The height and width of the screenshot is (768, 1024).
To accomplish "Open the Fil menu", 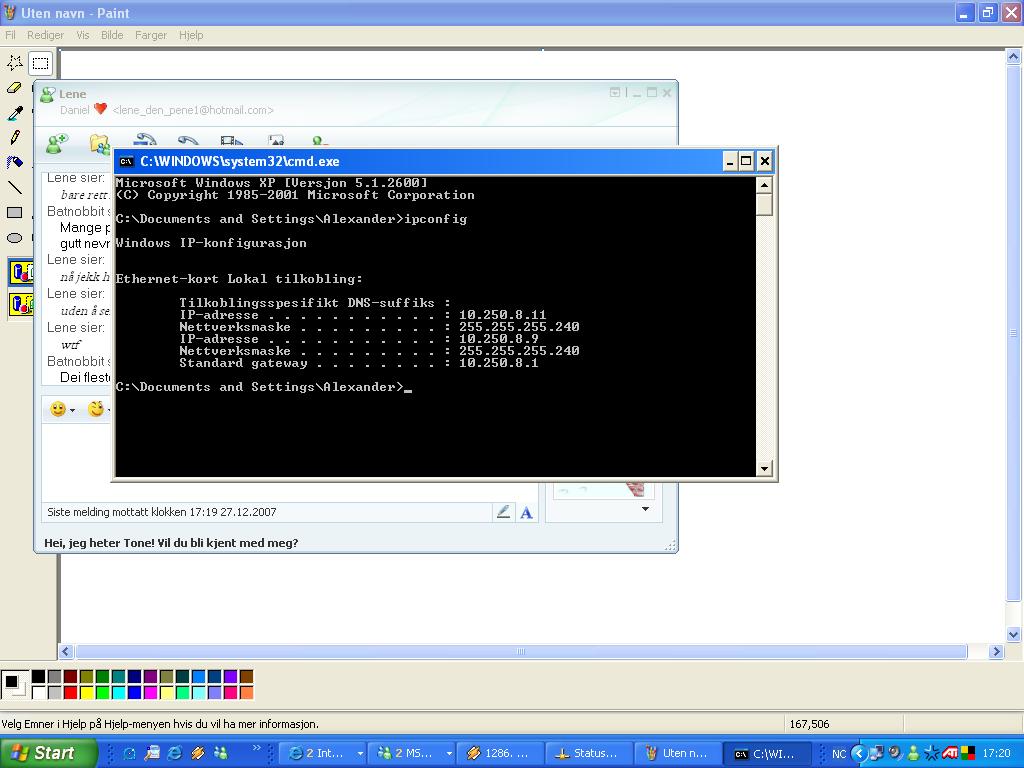I will (10, 35).
